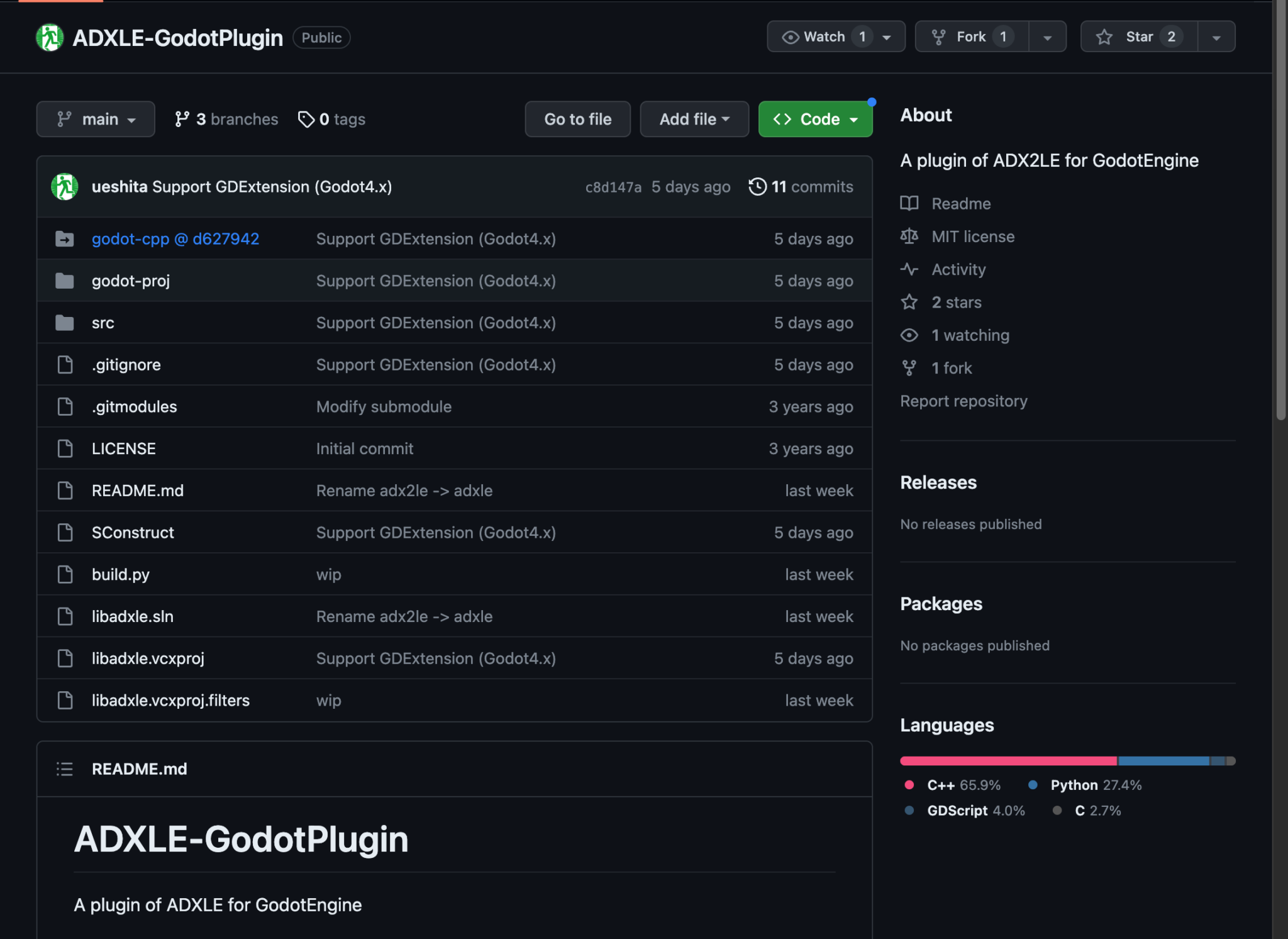This screenshot has height=939, width=1288.
Task: Click the MIT license scale icon
Action: [909, 236]
